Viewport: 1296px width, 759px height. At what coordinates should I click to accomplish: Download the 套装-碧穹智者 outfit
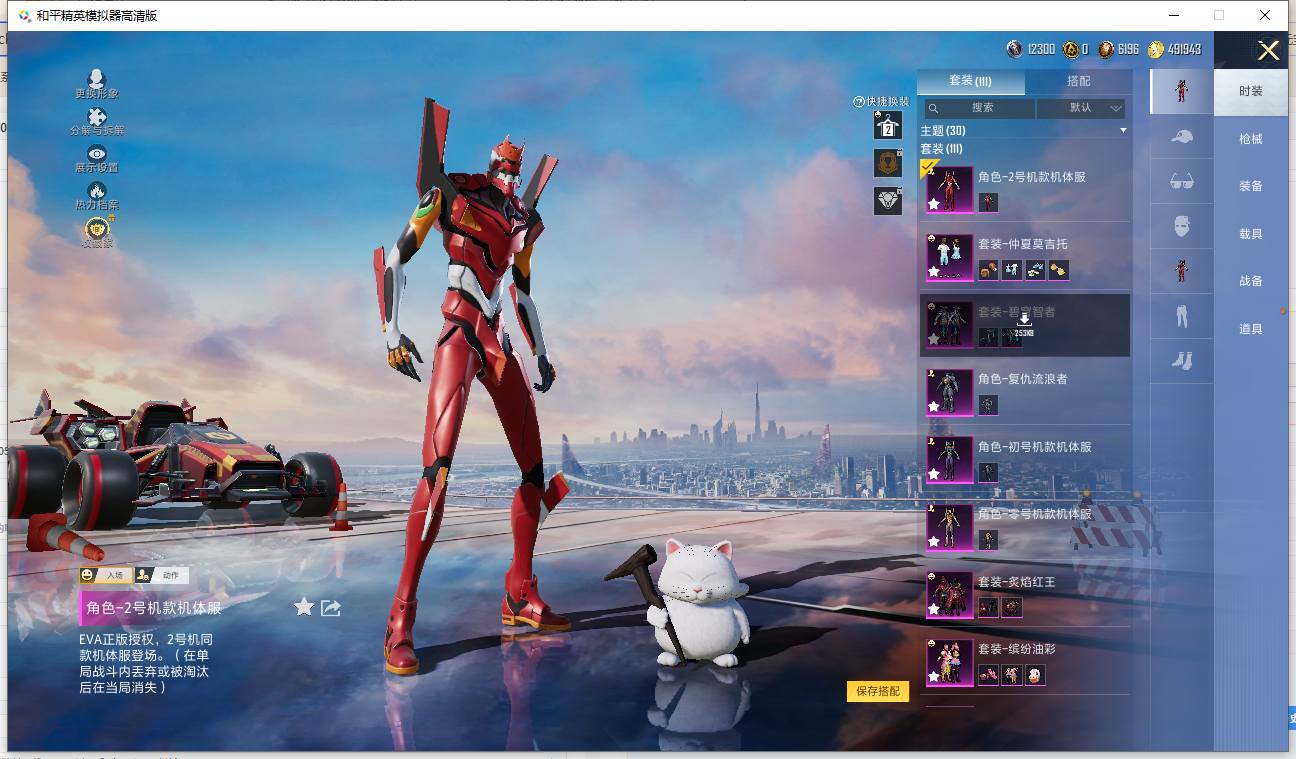(x=1024, y=320)
